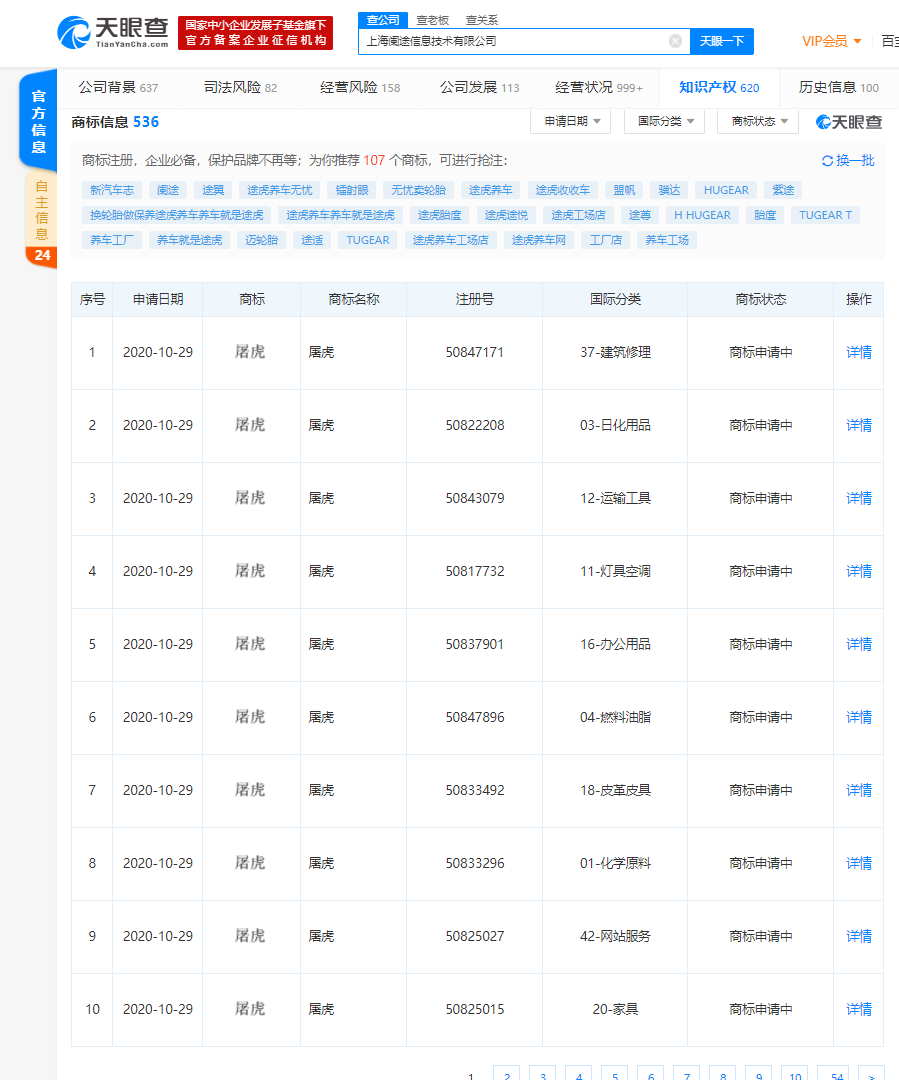Expand 国际分类 filter dropdown
The height and width of the screenshot is (1080, 899).
pyautogui.click(x=665, y=121)
